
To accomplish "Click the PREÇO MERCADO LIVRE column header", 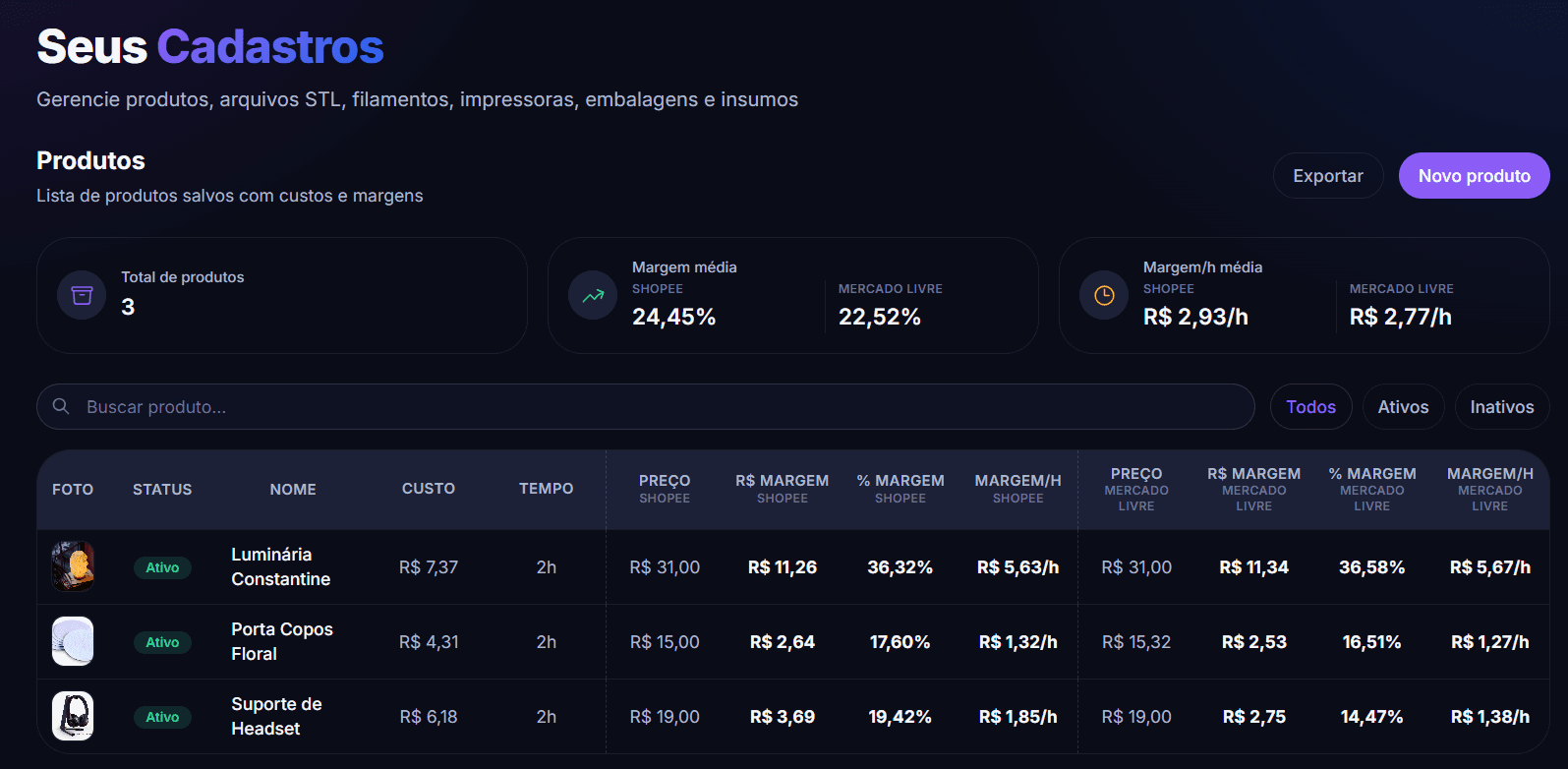I will point(1136,489).
